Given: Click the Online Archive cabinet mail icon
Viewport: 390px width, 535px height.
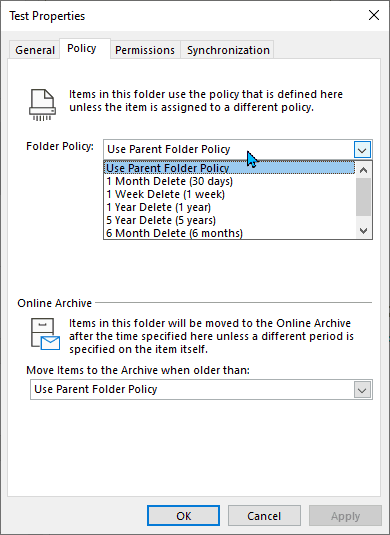Looking at the screenshot, I should point(45,334).
